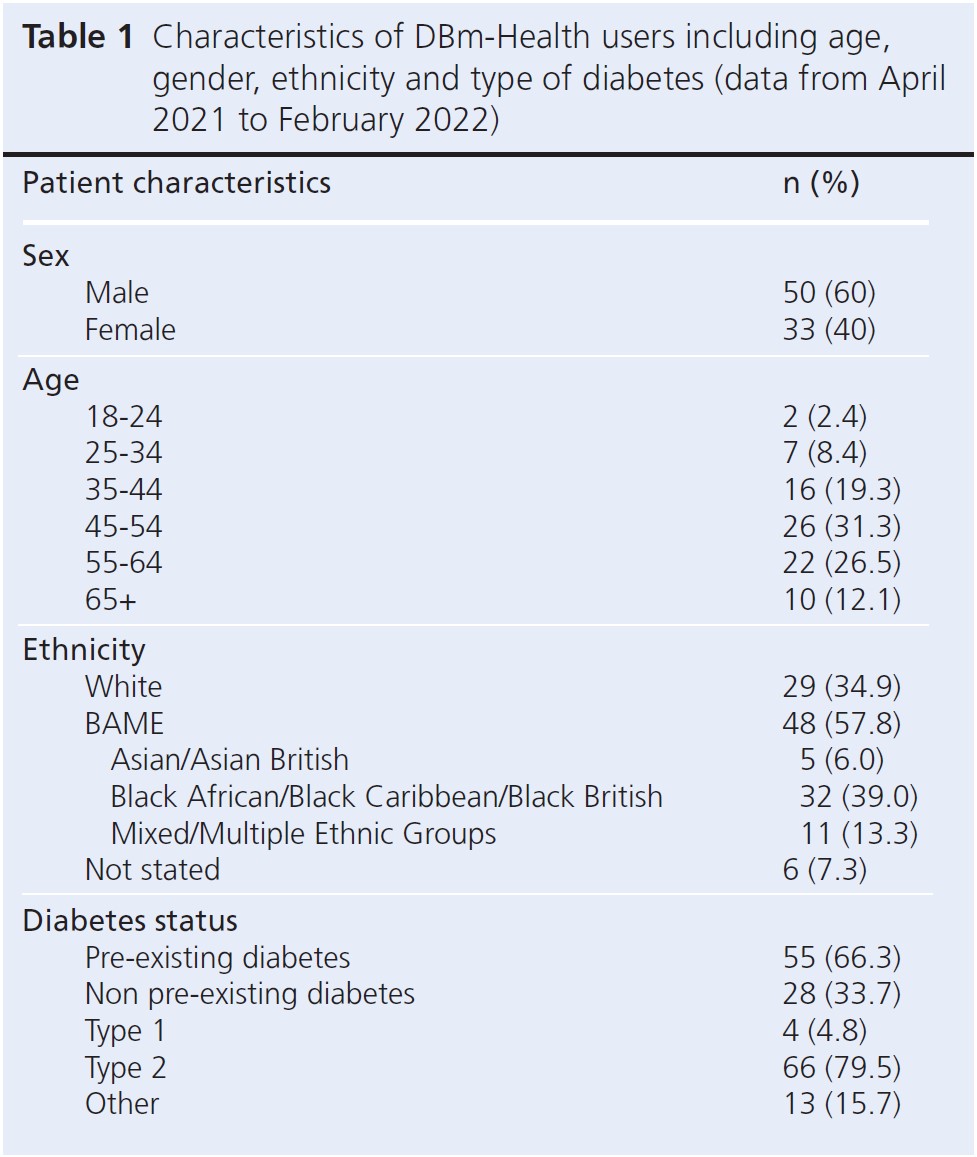Click the "Age" section heading

click(x=50, y=381)
